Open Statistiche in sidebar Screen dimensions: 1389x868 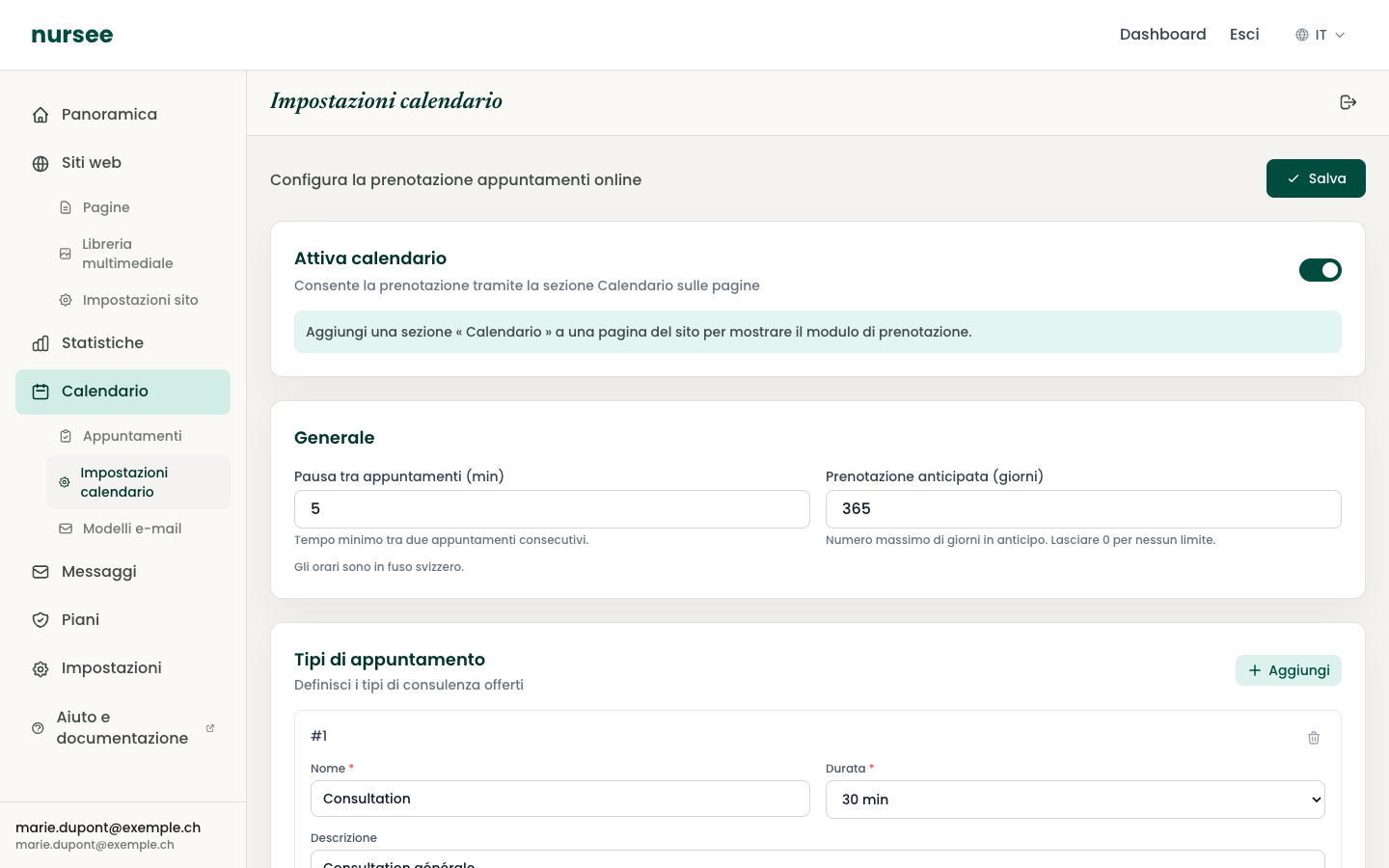coord(123,343)
